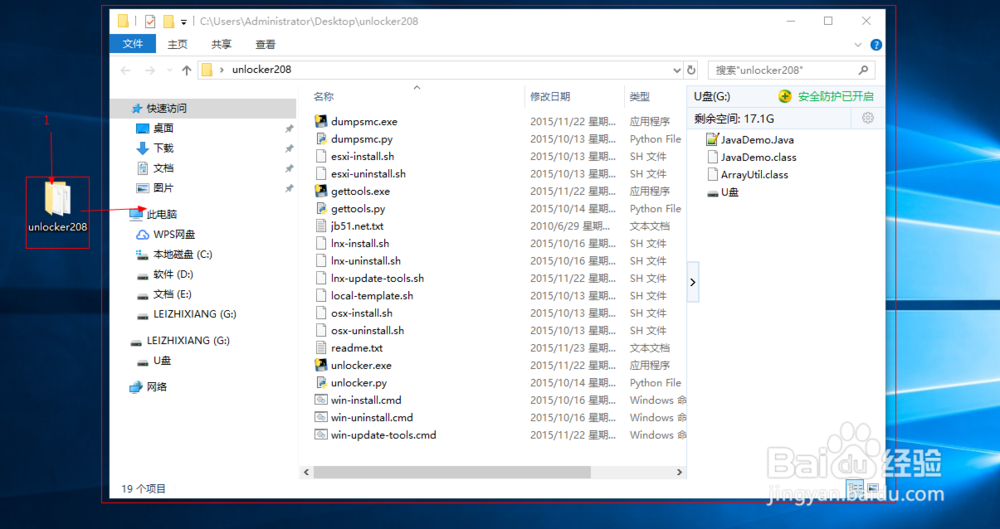Click the horizontal scrollbar thumb

[x=452, y=472]
